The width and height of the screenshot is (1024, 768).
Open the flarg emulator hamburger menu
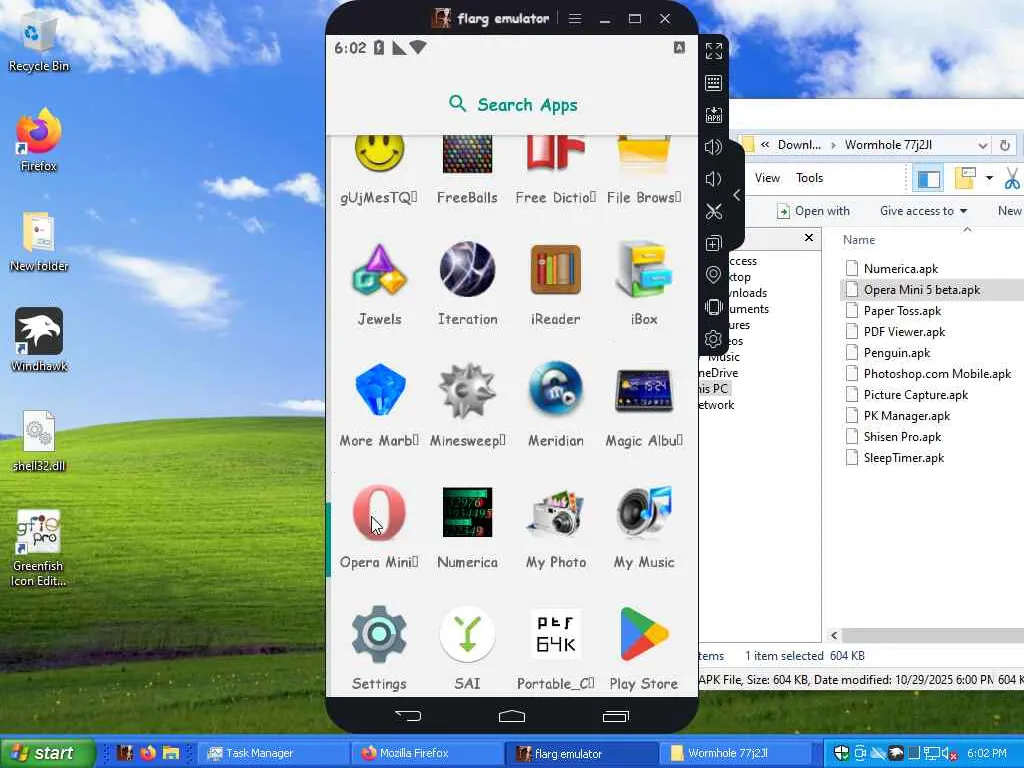pyautogui.click(x=575, y=18)
